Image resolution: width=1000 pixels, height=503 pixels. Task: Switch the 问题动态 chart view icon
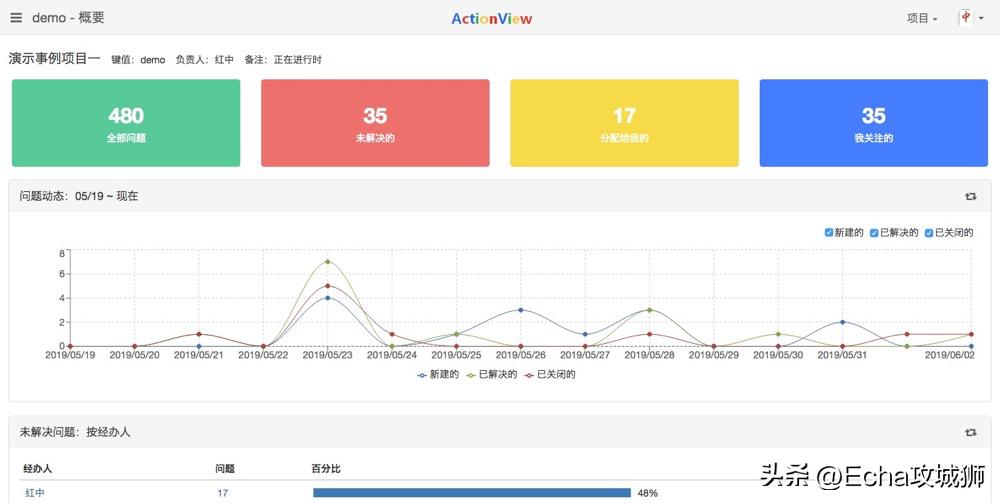click(x=971, y=196)
